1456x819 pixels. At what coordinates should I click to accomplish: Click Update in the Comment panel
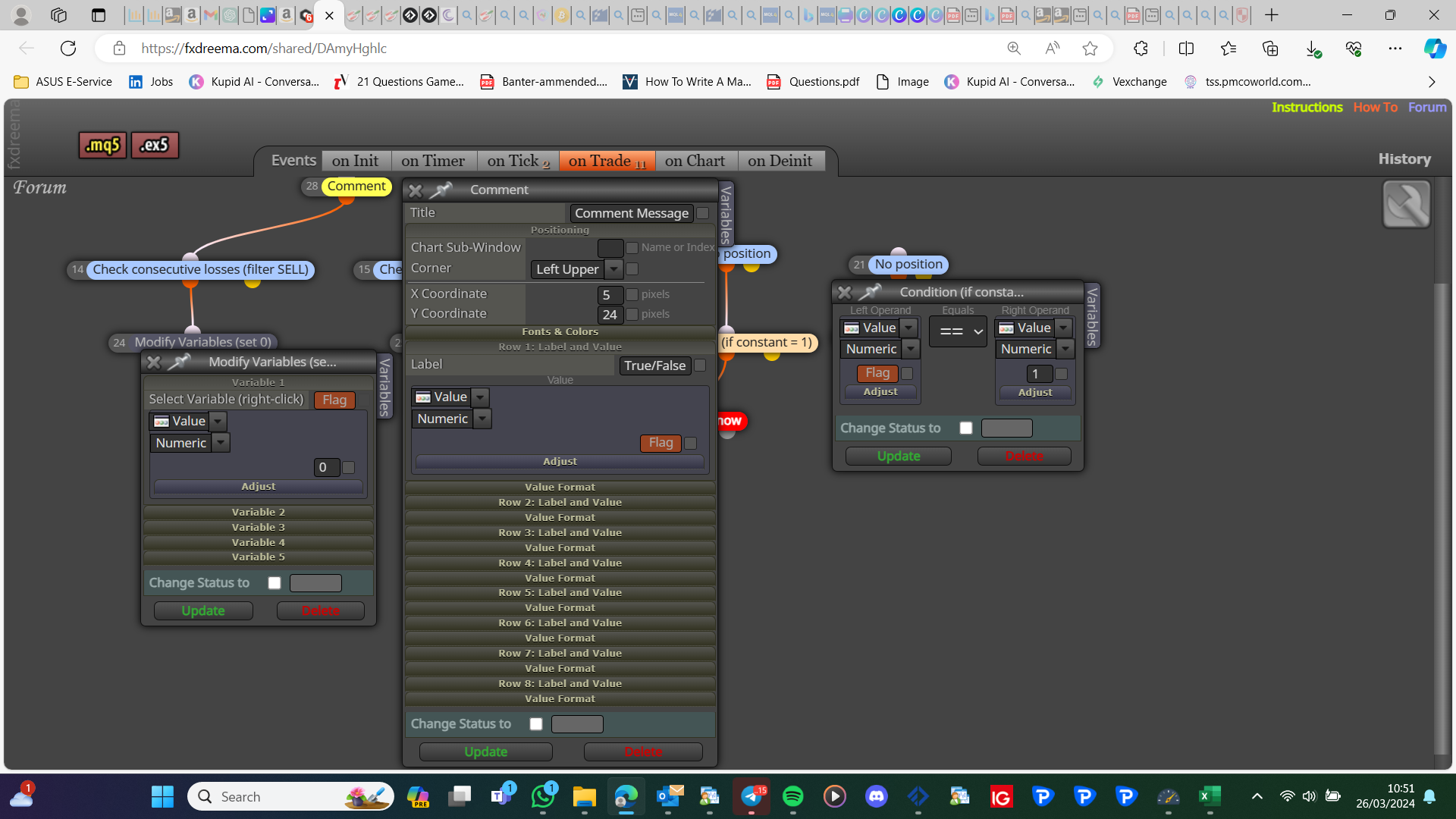point(486,752)
